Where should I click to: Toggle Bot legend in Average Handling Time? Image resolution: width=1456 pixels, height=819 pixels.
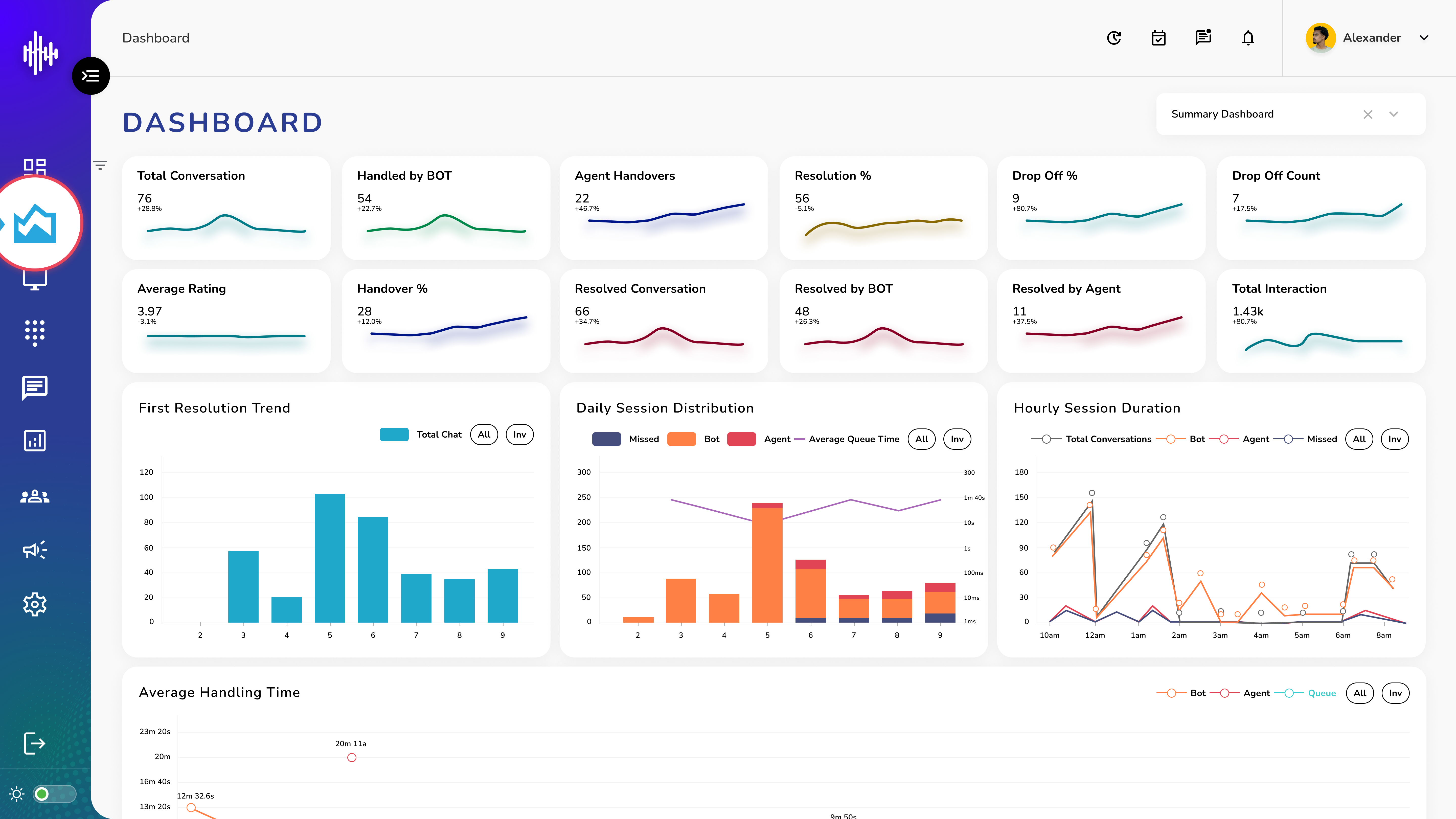point(1181,693)
